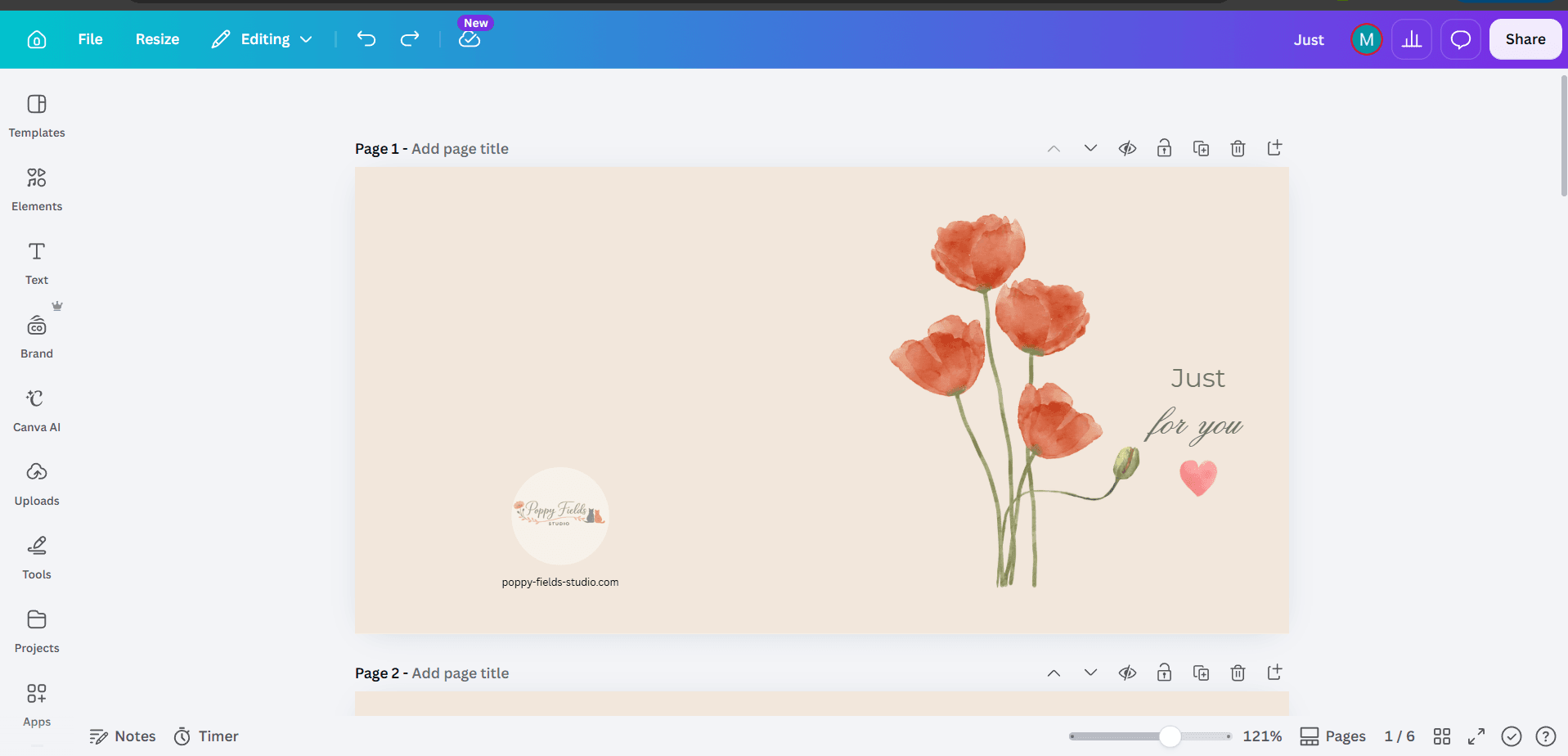Click 'Add page title' for Page 1
Screen dimensions: 1568x756
point(460,149)
